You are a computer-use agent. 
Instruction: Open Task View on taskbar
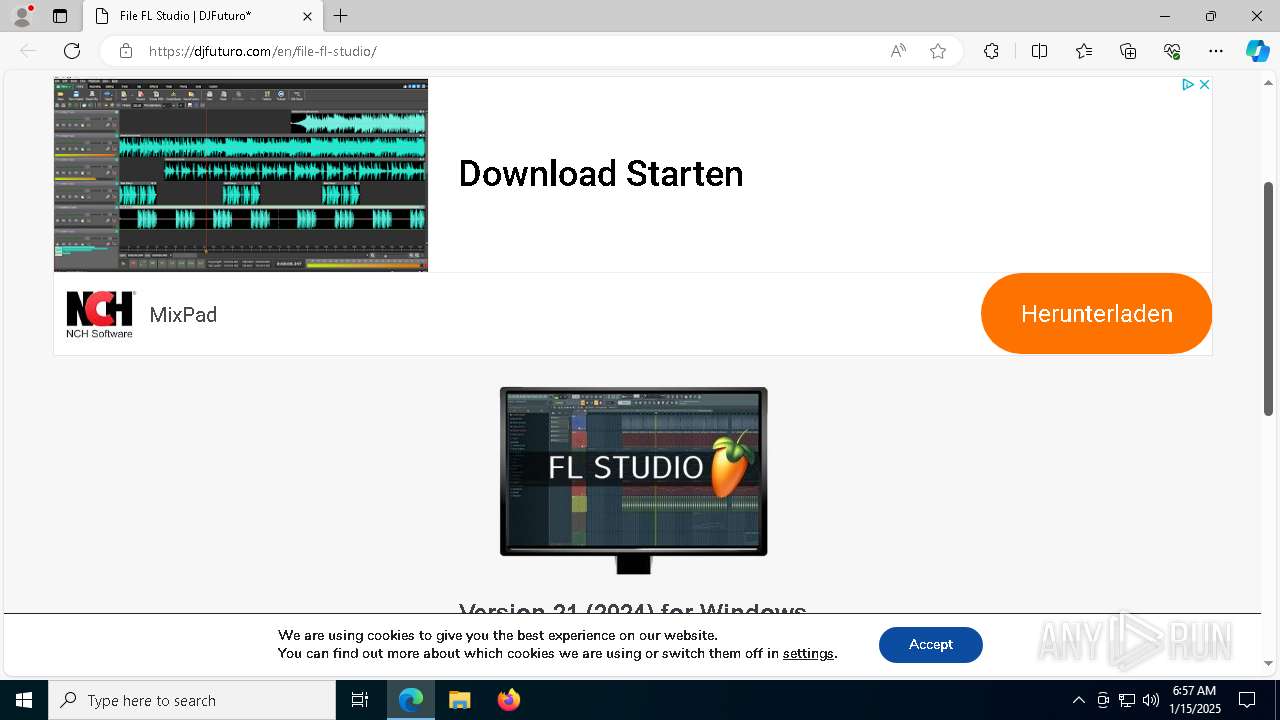360,700
